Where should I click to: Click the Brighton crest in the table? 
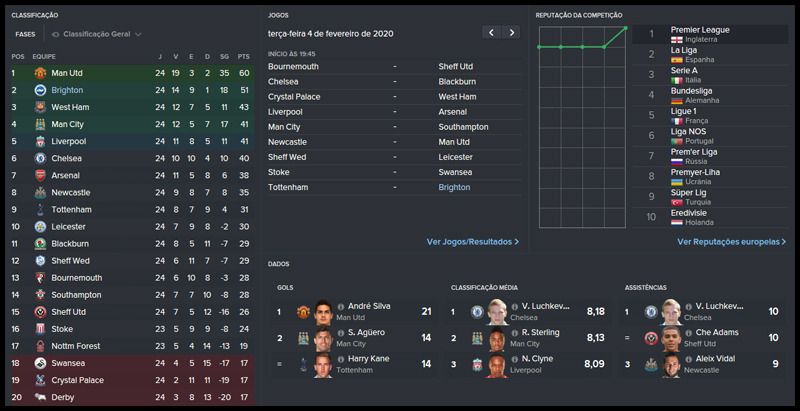(x=40, y=90)
